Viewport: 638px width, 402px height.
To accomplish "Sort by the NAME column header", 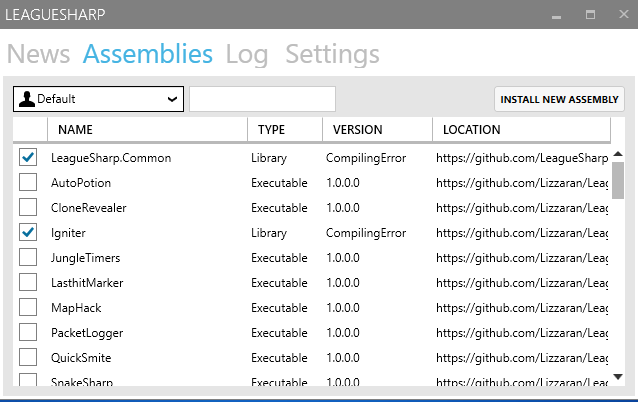I will [x=147, y=130].
